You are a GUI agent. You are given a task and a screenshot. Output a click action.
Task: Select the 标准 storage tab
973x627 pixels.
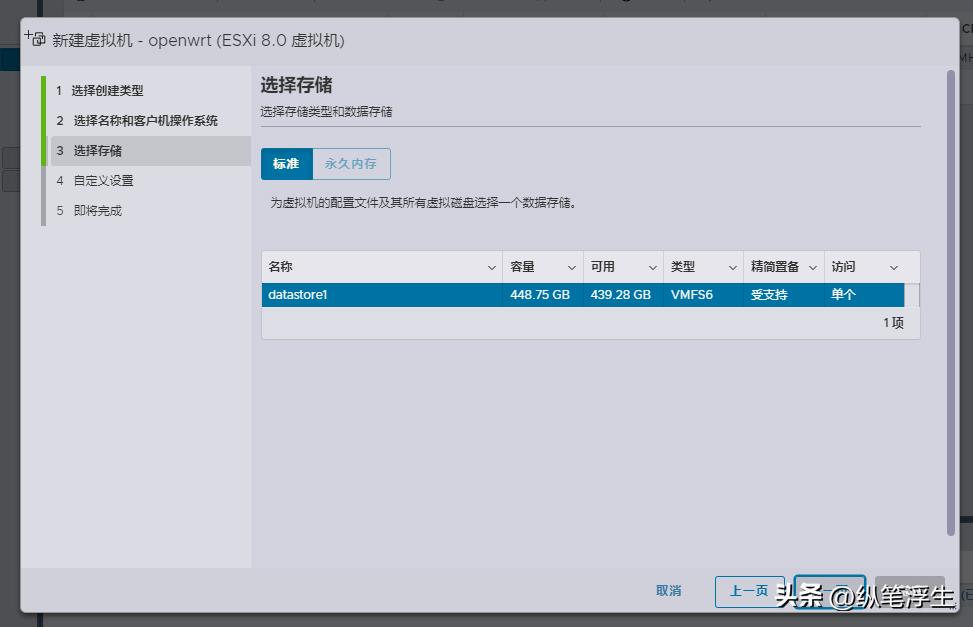(x=286, y=164)
